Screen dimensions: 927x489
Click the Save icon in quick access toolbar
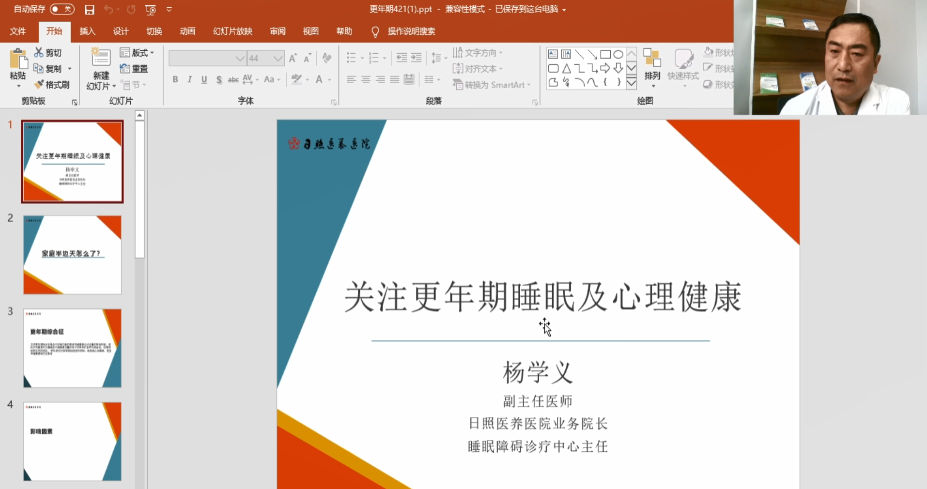tap(90, 9)
